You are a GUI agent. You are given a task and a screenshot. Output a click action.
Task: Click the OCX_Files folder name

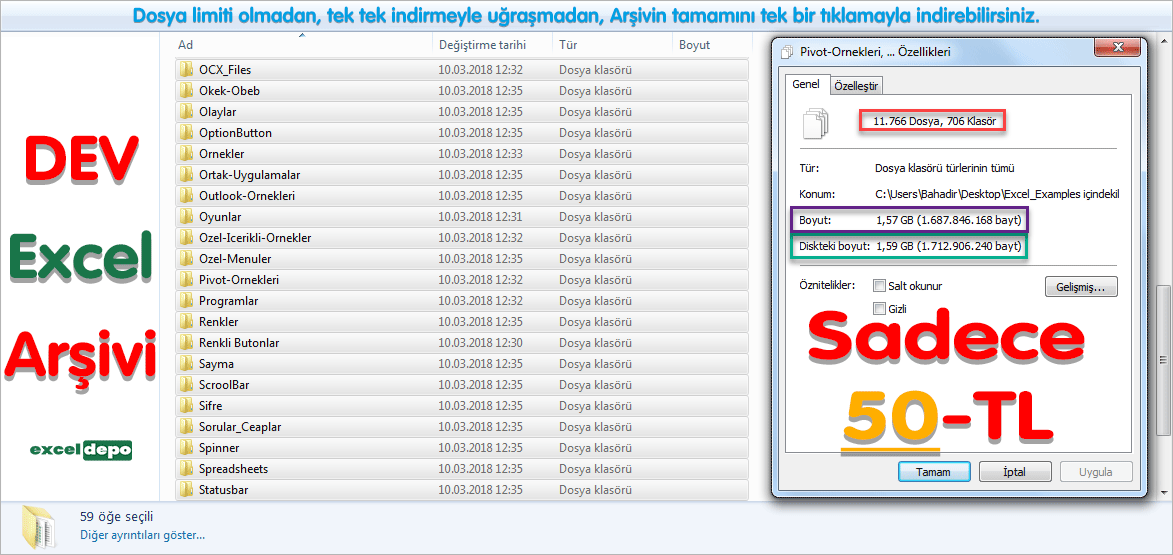pyautogui.click(x=225, y=70)
